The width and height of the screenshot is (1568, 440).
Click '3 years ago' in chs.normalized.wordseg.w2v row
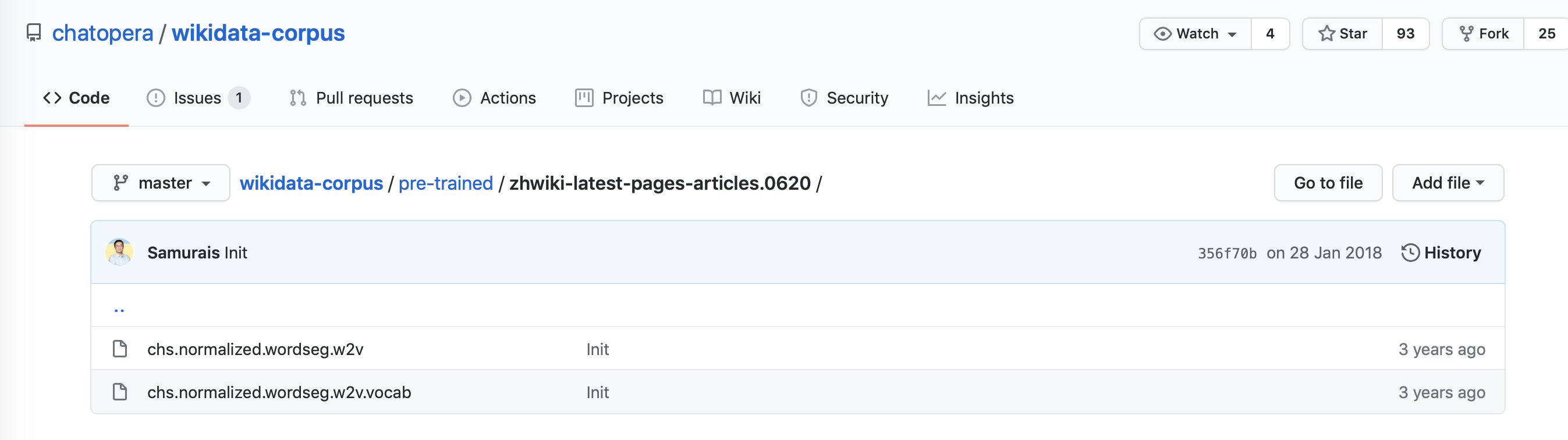(x=1441, y=349)
